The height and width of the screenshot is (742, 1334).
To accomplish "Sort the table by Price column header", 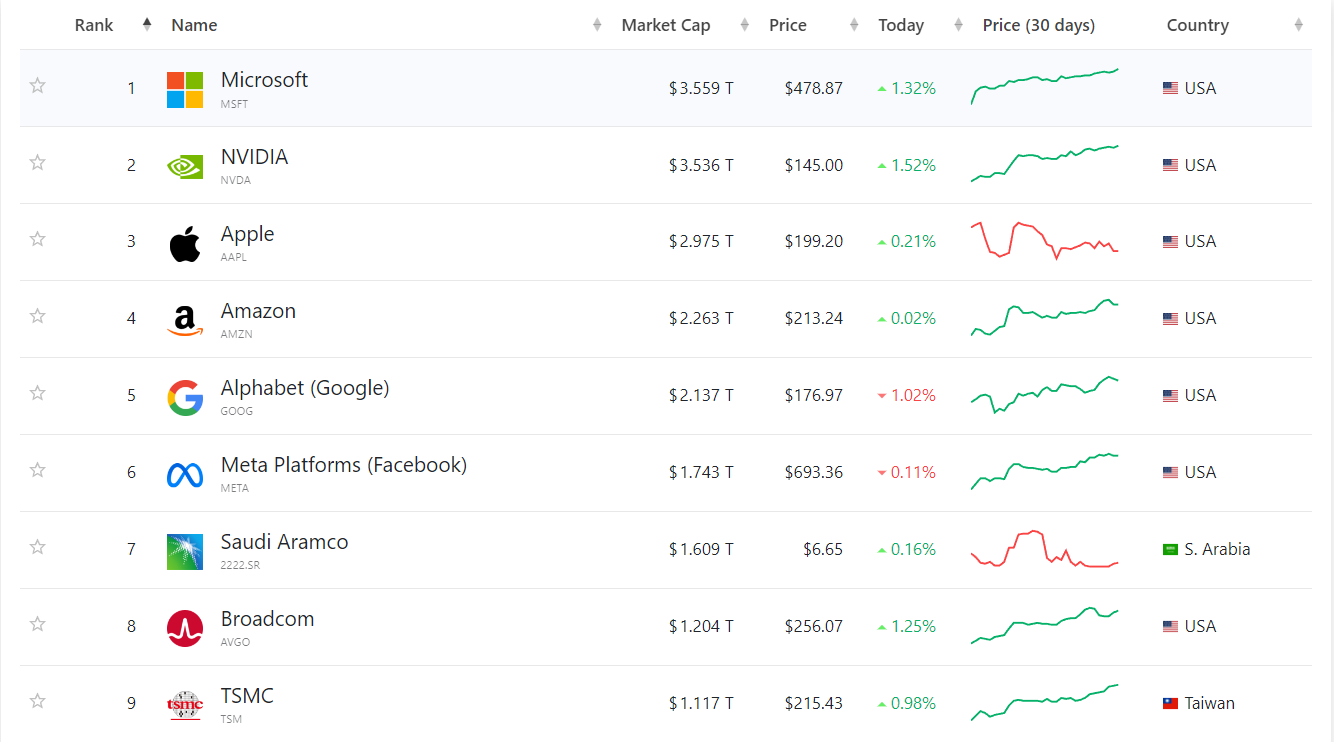I will (x=788, y=25).
